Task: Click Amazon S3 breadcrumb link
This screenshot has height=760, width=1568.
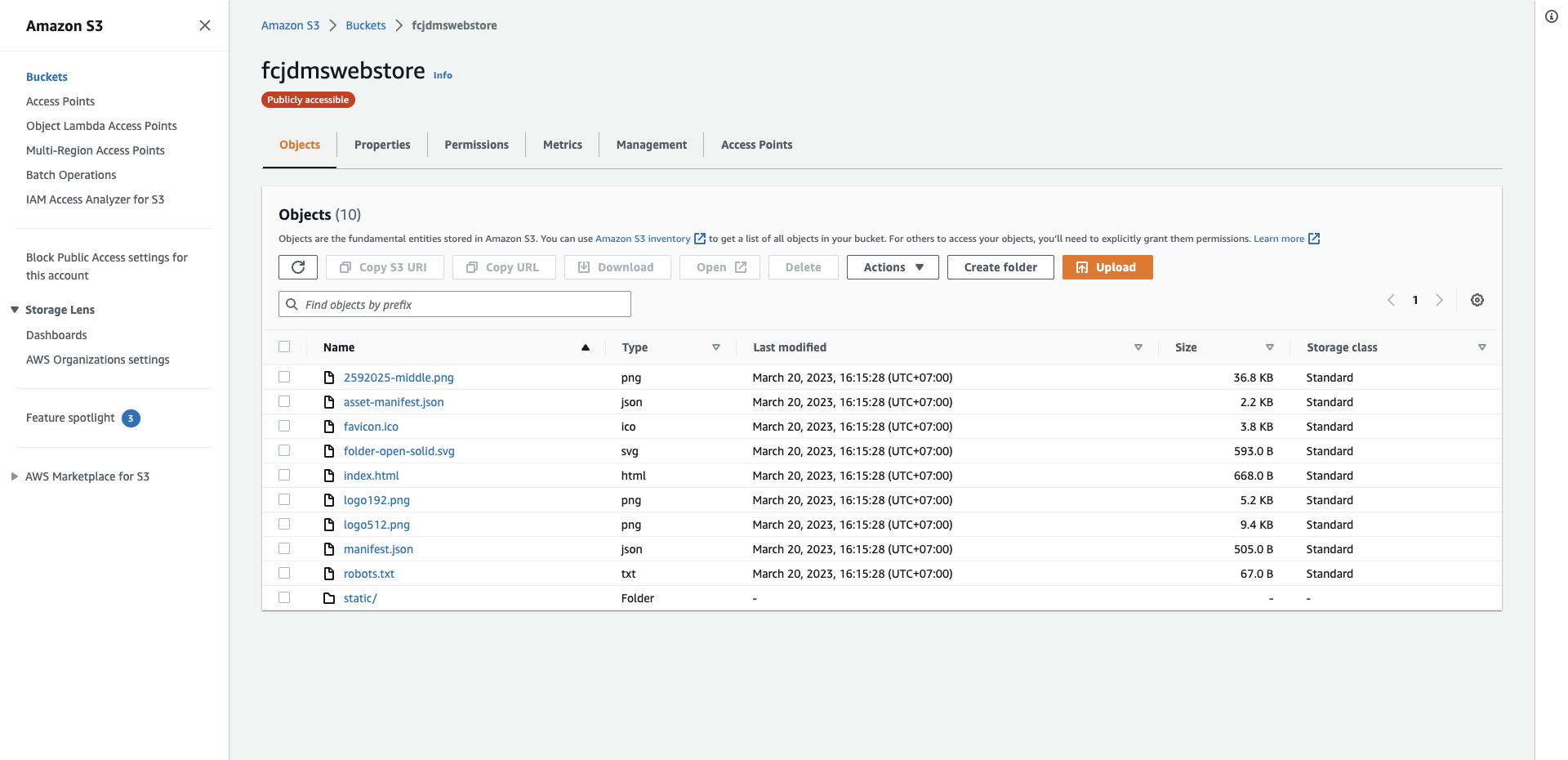Action: (x=291, y=25)
